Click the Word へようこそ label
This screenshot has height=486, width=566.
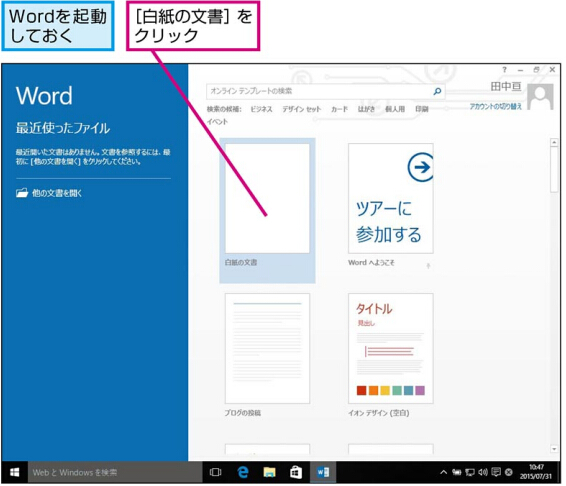[x=371, y=262]
